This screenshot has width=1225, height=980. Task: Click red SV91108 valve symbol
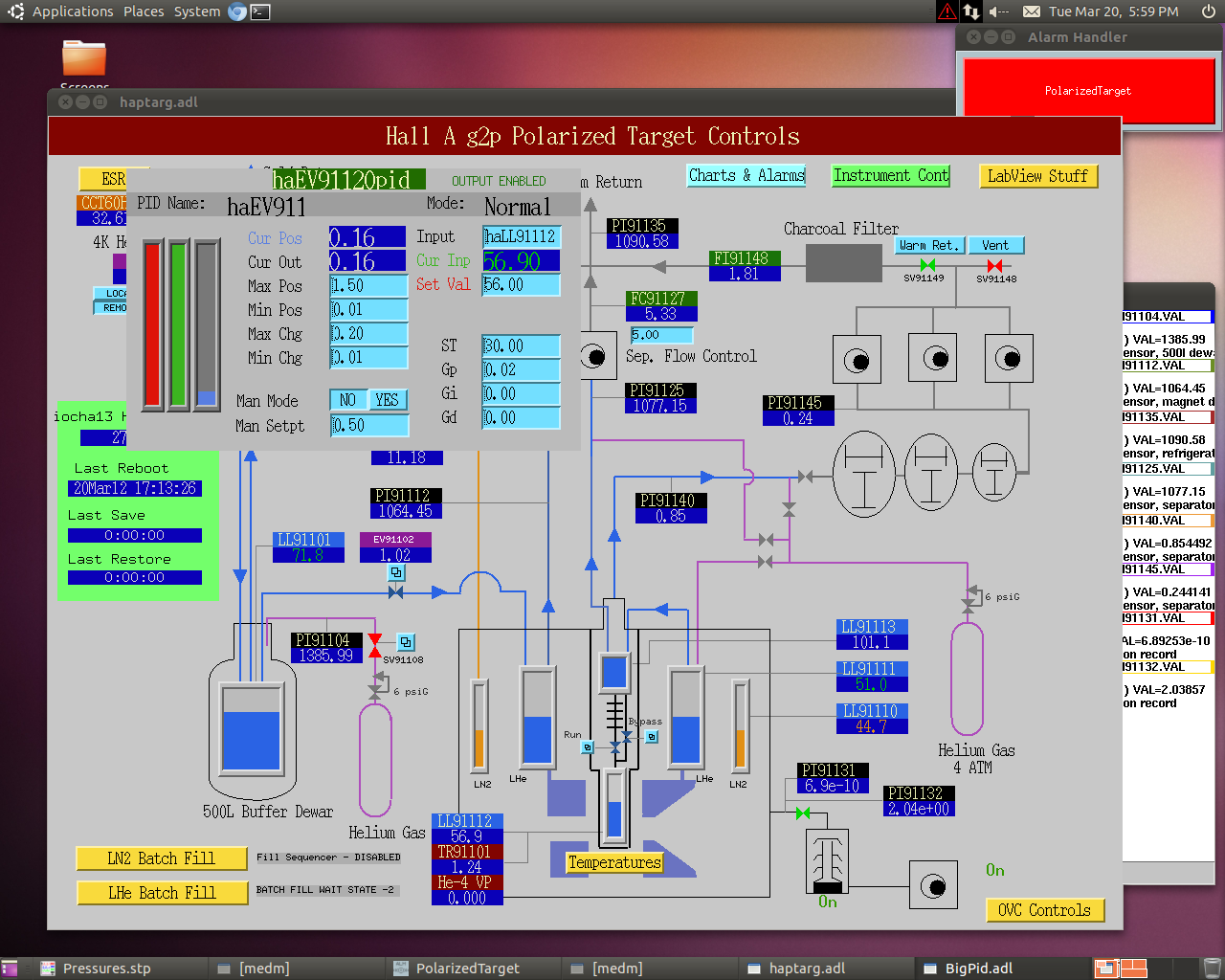coord(375,646)
